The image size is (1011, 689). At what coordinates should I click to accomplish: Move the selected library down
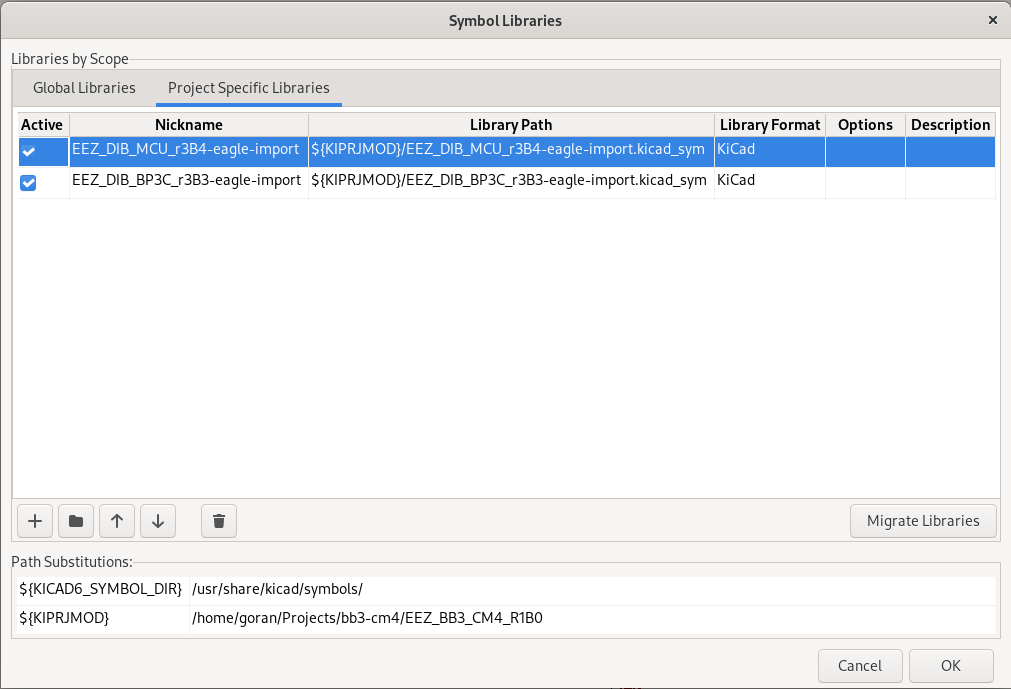tap(158, 521)
